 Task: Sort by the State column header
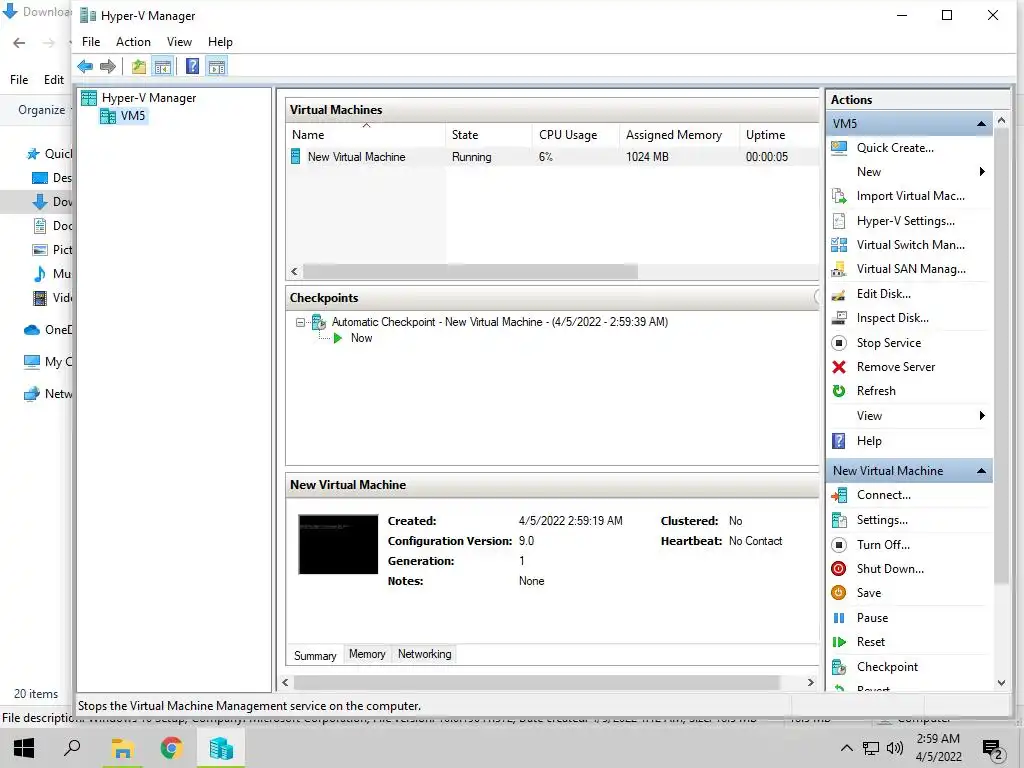489,135
